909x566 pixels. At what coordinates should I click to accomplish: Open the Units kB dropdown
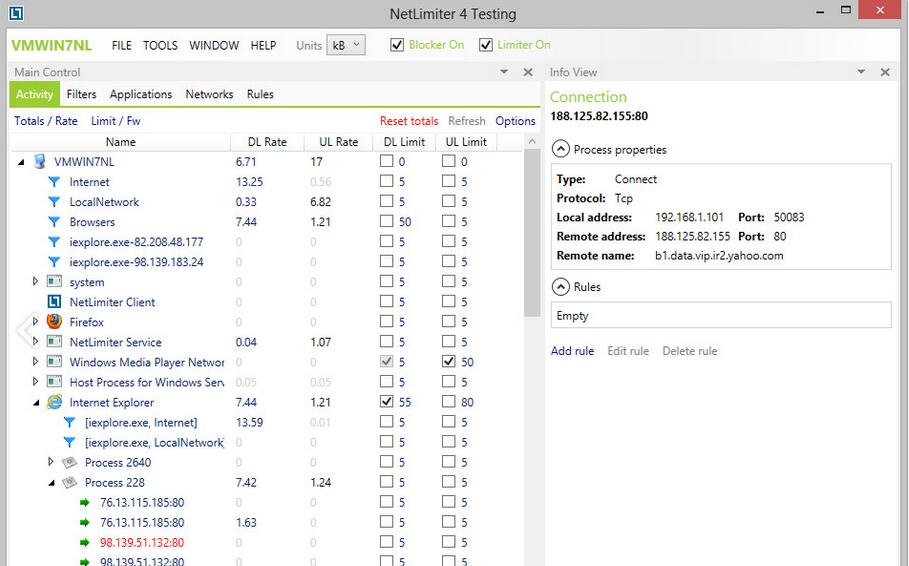tap(346, 45)
